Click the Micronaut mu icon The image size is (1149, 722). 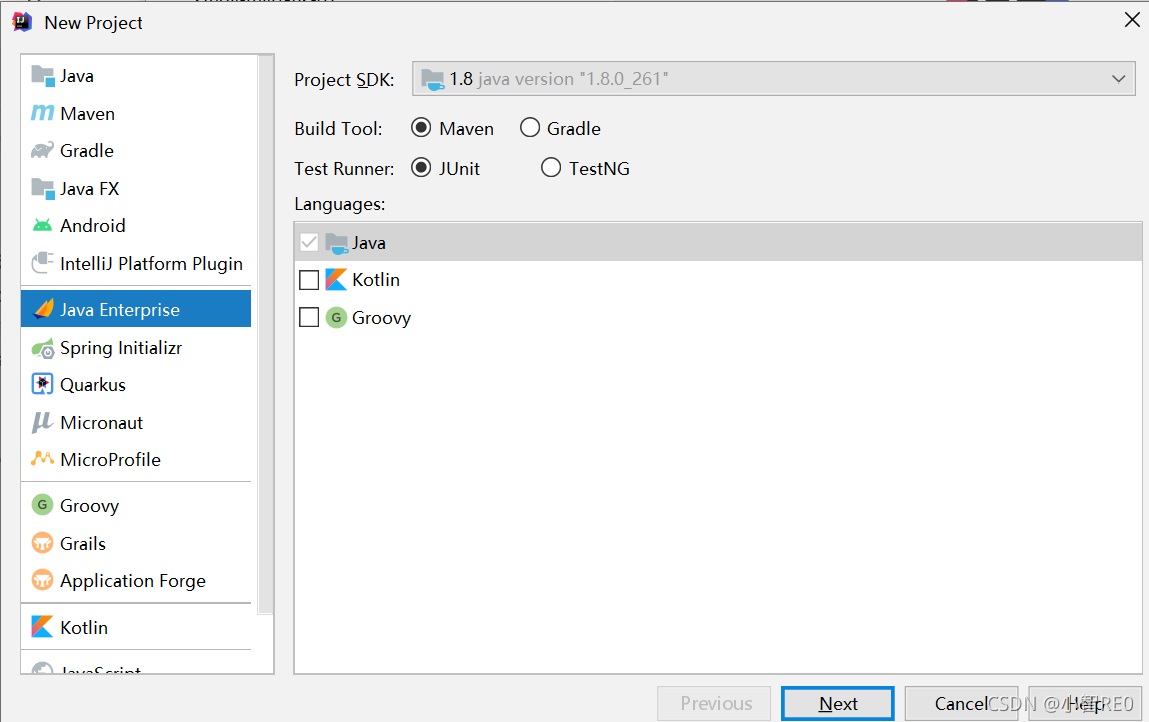click(x=42, y=422)
